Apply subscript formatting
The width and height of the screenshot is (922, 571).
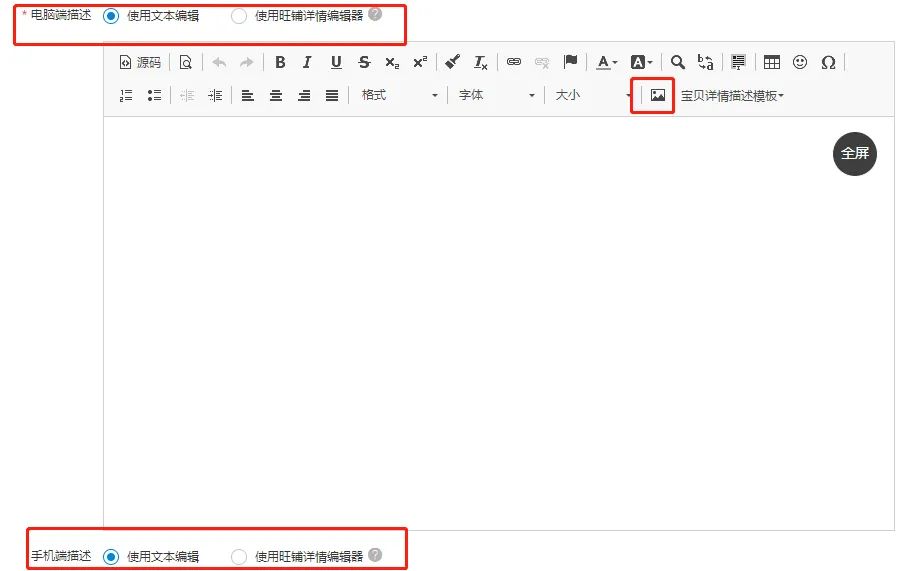tap(392, 62)
